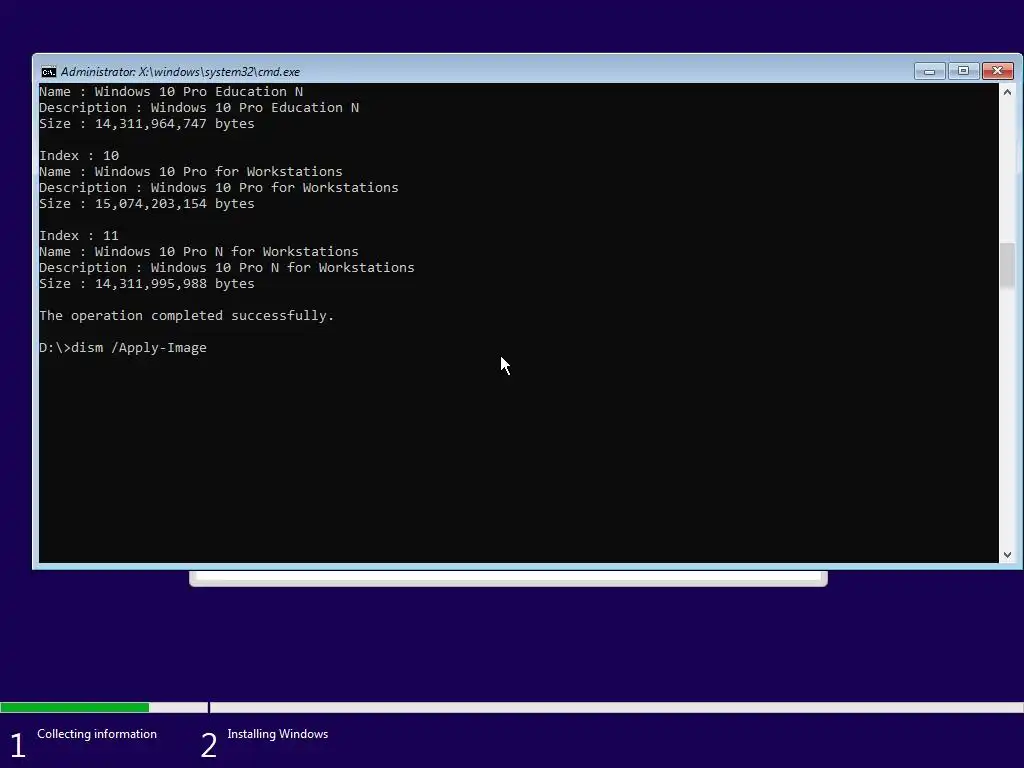
Task: Click 'The operation completed successfully.' message
Action: point(187,315)
